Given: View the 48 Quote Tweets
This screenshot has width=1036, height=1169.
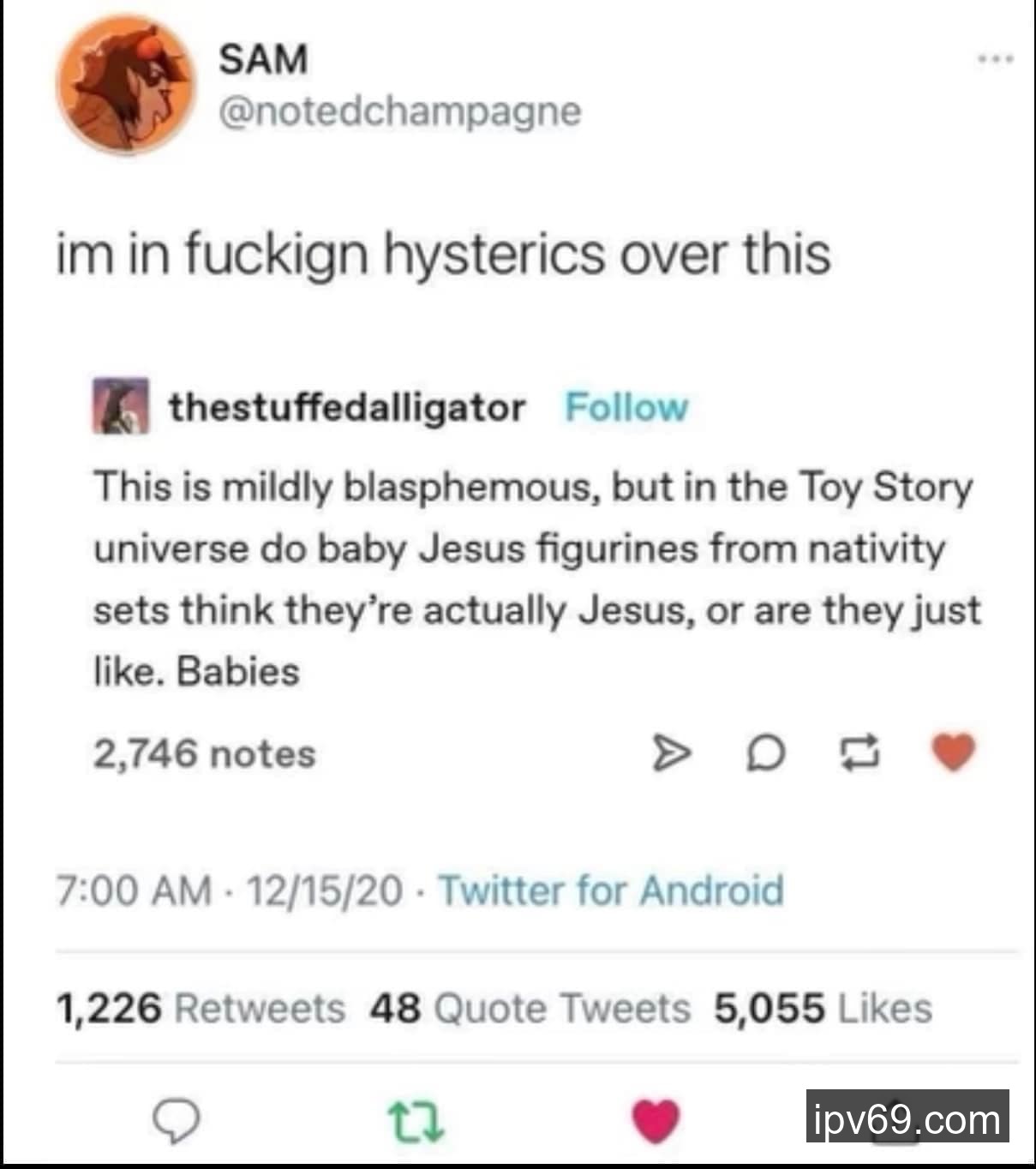Looking at the screenshot, I should 530,1008.
